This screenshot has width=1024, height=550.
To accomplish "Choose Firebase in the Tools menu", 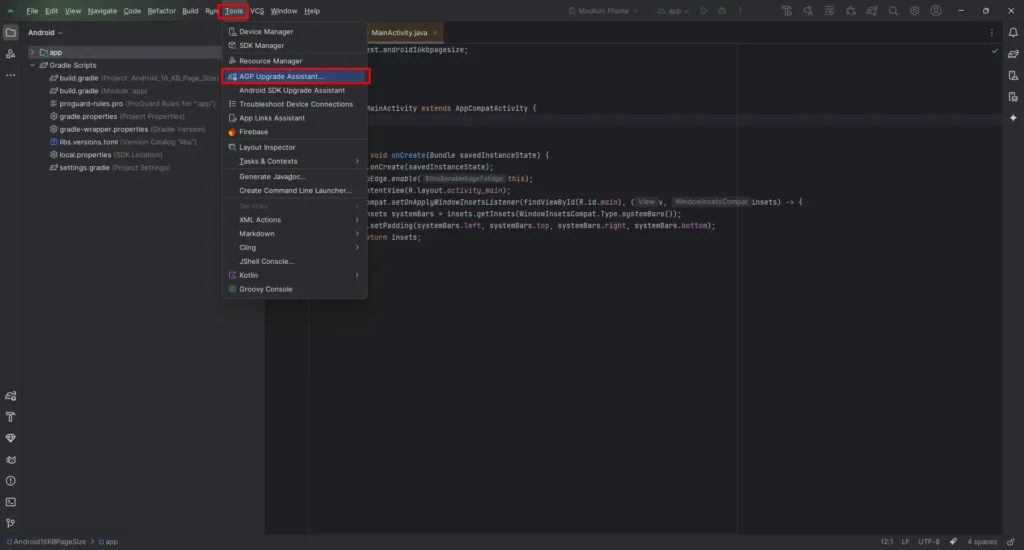I will click(x=295, y=132).
